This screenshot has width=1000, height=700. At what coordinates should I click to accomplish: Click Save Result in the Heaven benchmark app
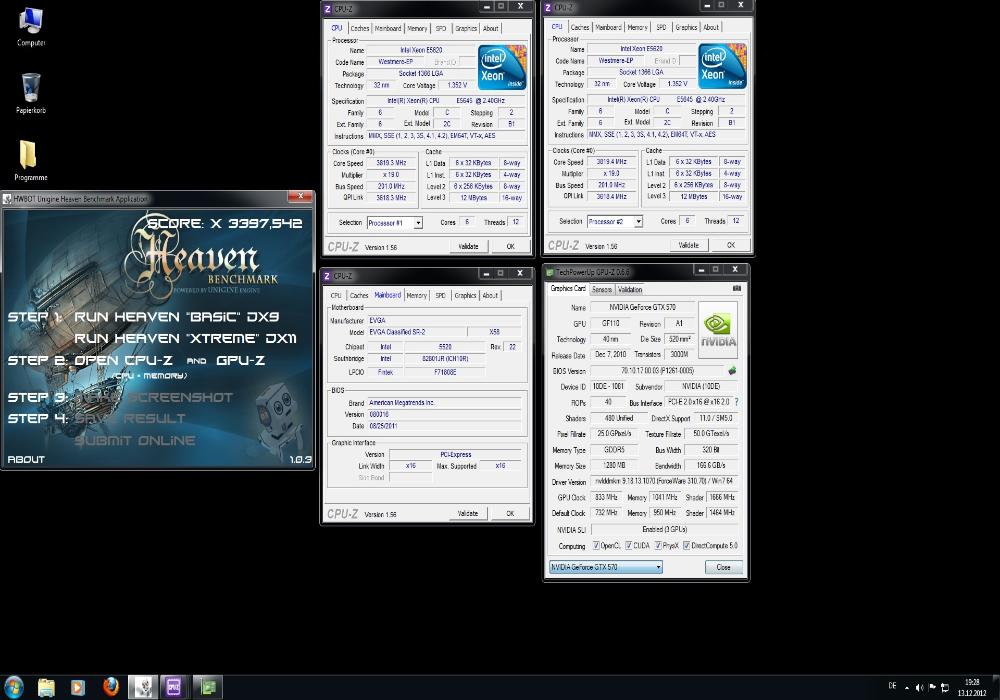[129, 419]
